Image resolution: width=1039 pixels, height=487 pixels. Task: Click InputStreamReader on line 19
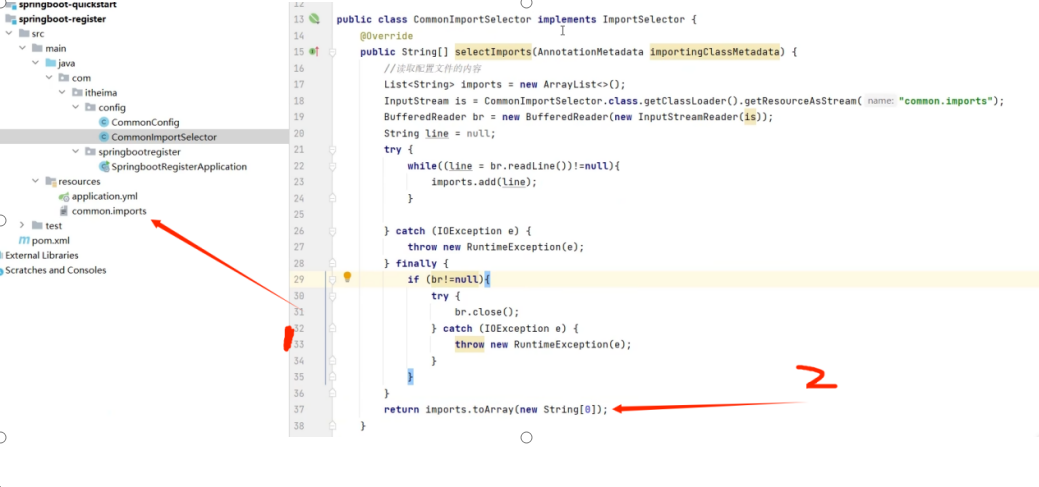688,117
